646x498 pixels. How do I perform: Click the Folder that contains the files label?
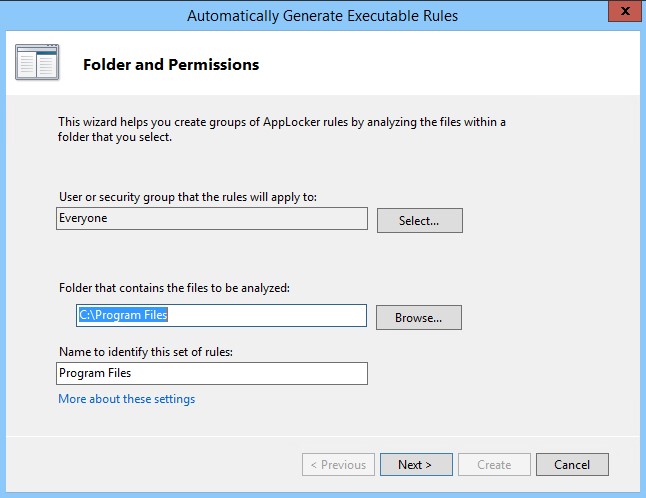click(174, 288)
